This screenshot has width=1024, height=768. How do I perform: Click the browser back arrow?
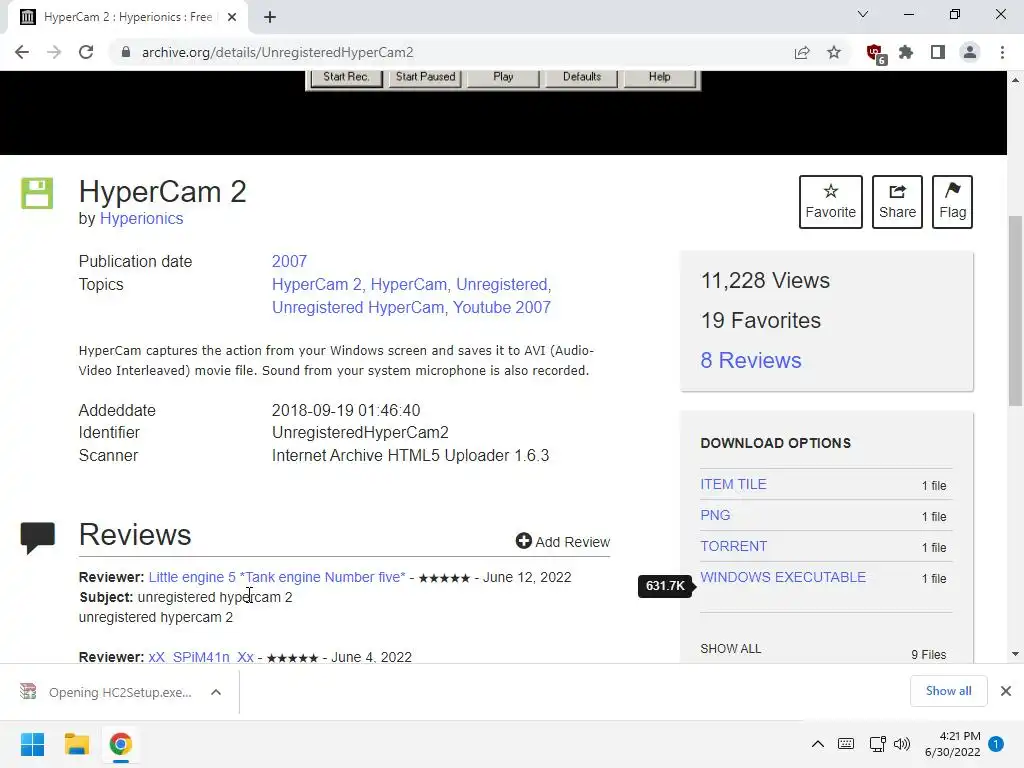click(x=22, y=52)
